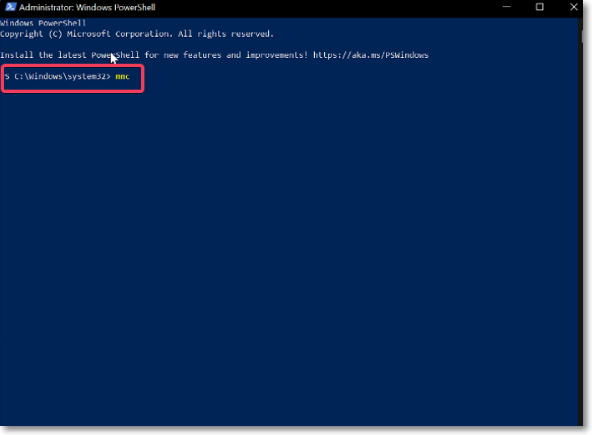Click the word improvements! in the banner
This screenshot has width=592, height=435.
click(277, 56)
